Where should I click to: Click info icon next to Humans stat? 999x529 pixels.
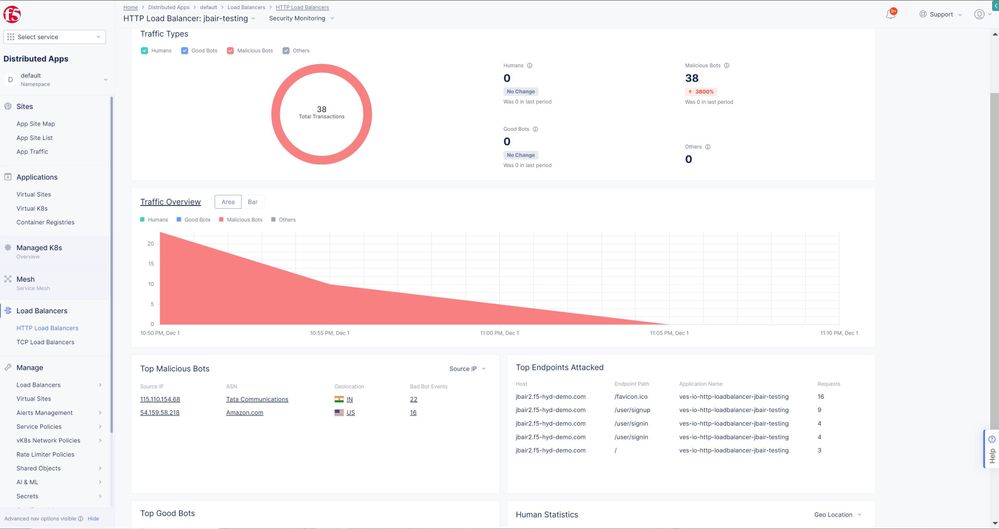tap(529, 66)
